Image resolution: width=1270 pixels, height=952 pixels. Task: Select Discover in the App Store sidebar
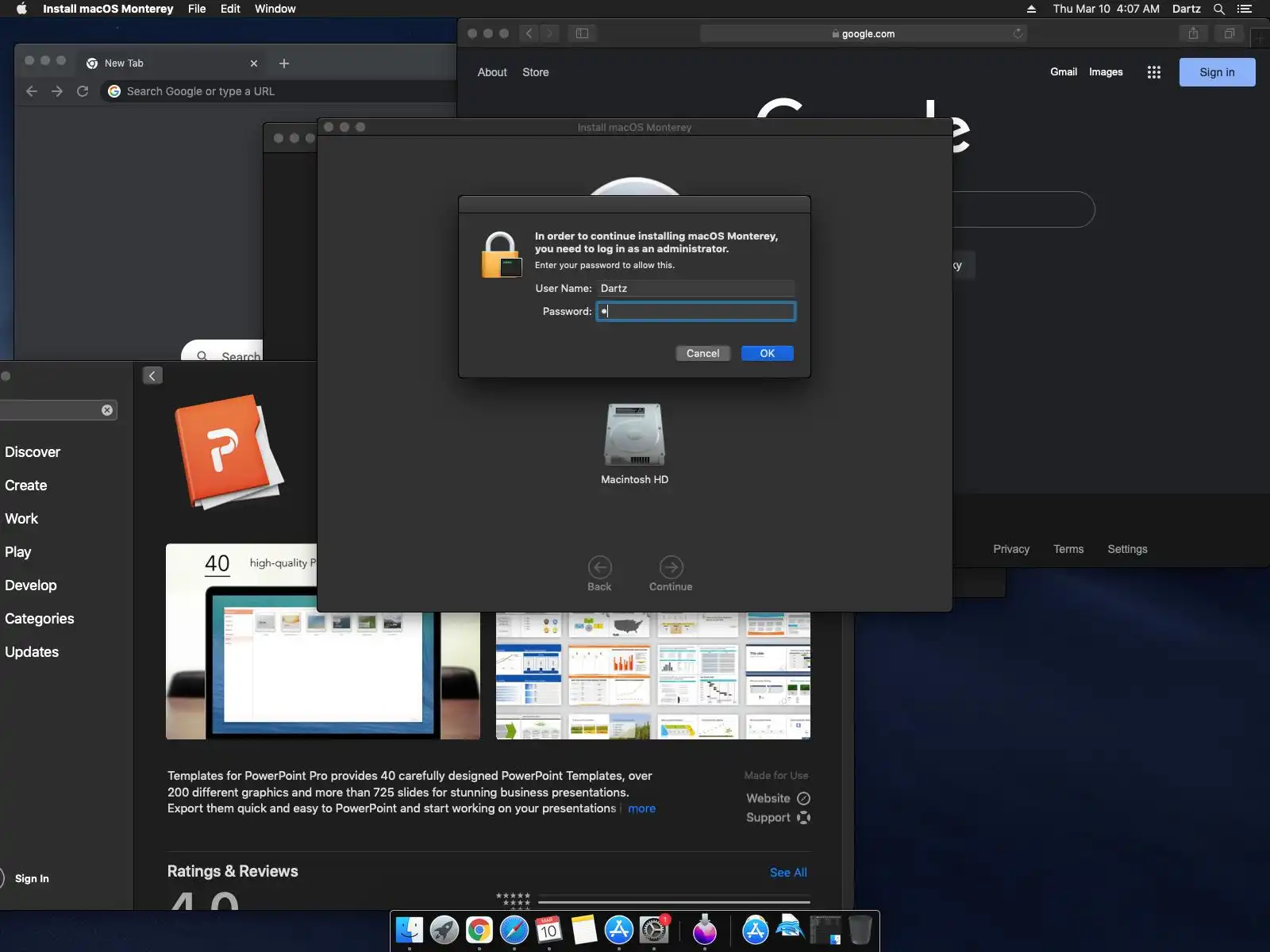[33, 452]
